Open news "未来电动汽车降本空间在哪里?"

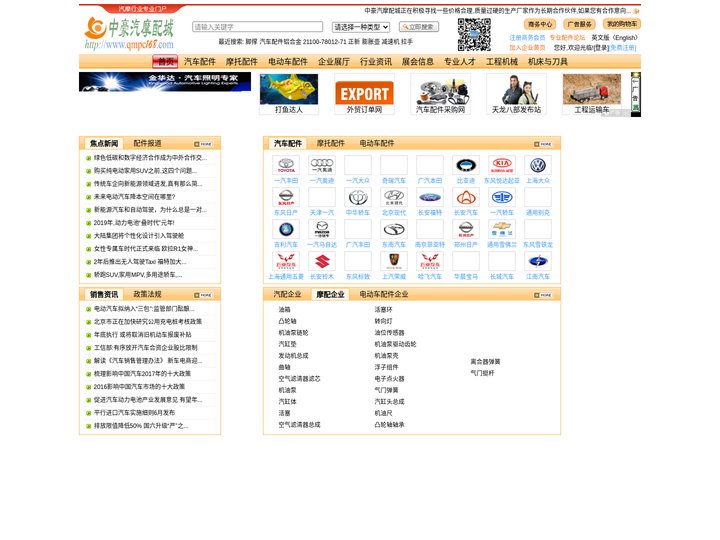[134, 197]
